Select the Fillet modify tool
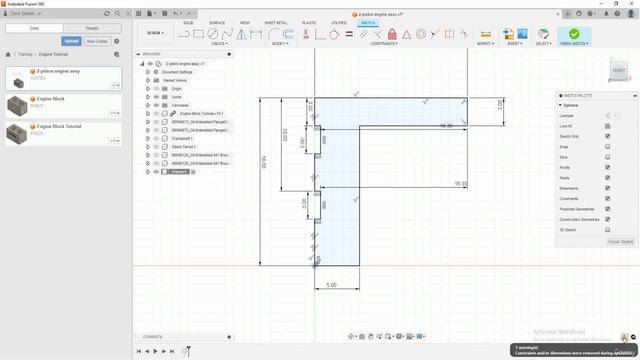 coord(273,34)
